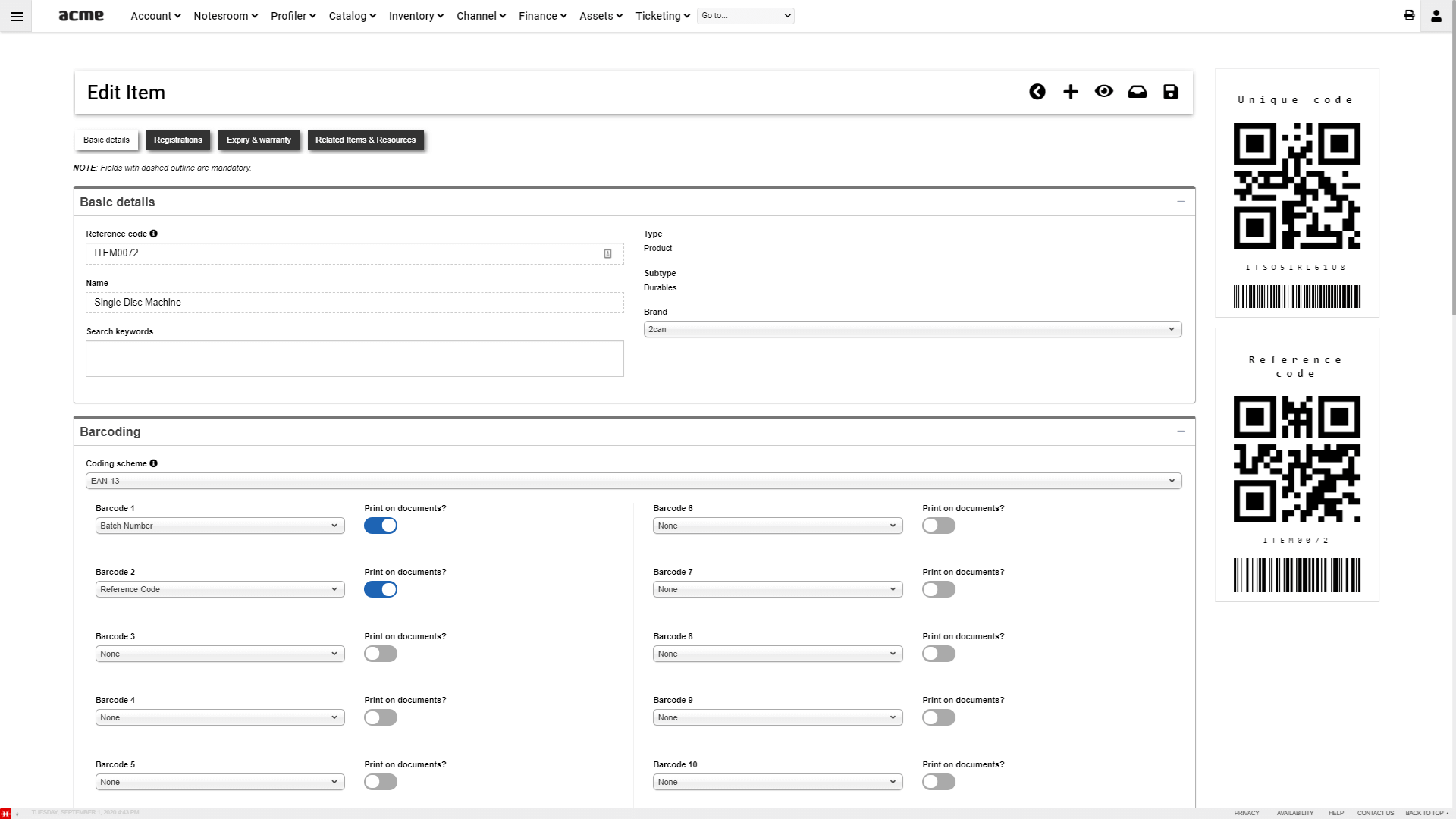
Task: Open the Barcode 8 dropdown
Action: pos(777,654)
